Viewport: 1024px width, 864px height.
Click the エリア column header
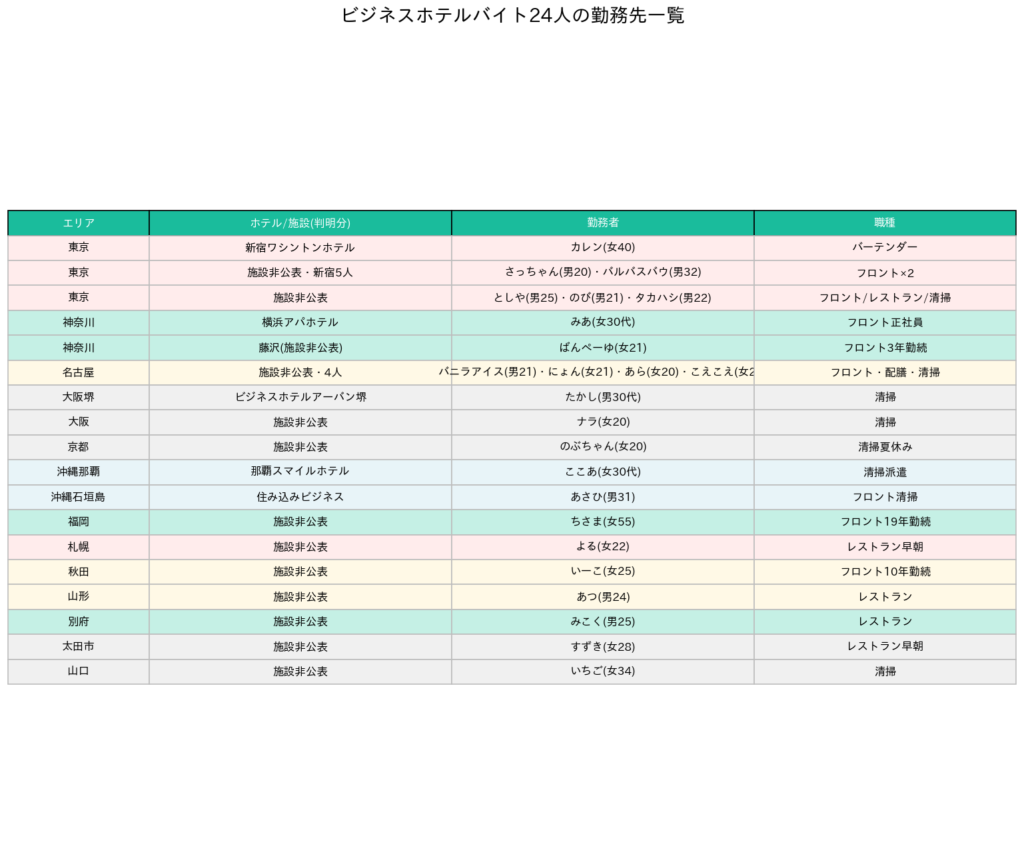78,223
